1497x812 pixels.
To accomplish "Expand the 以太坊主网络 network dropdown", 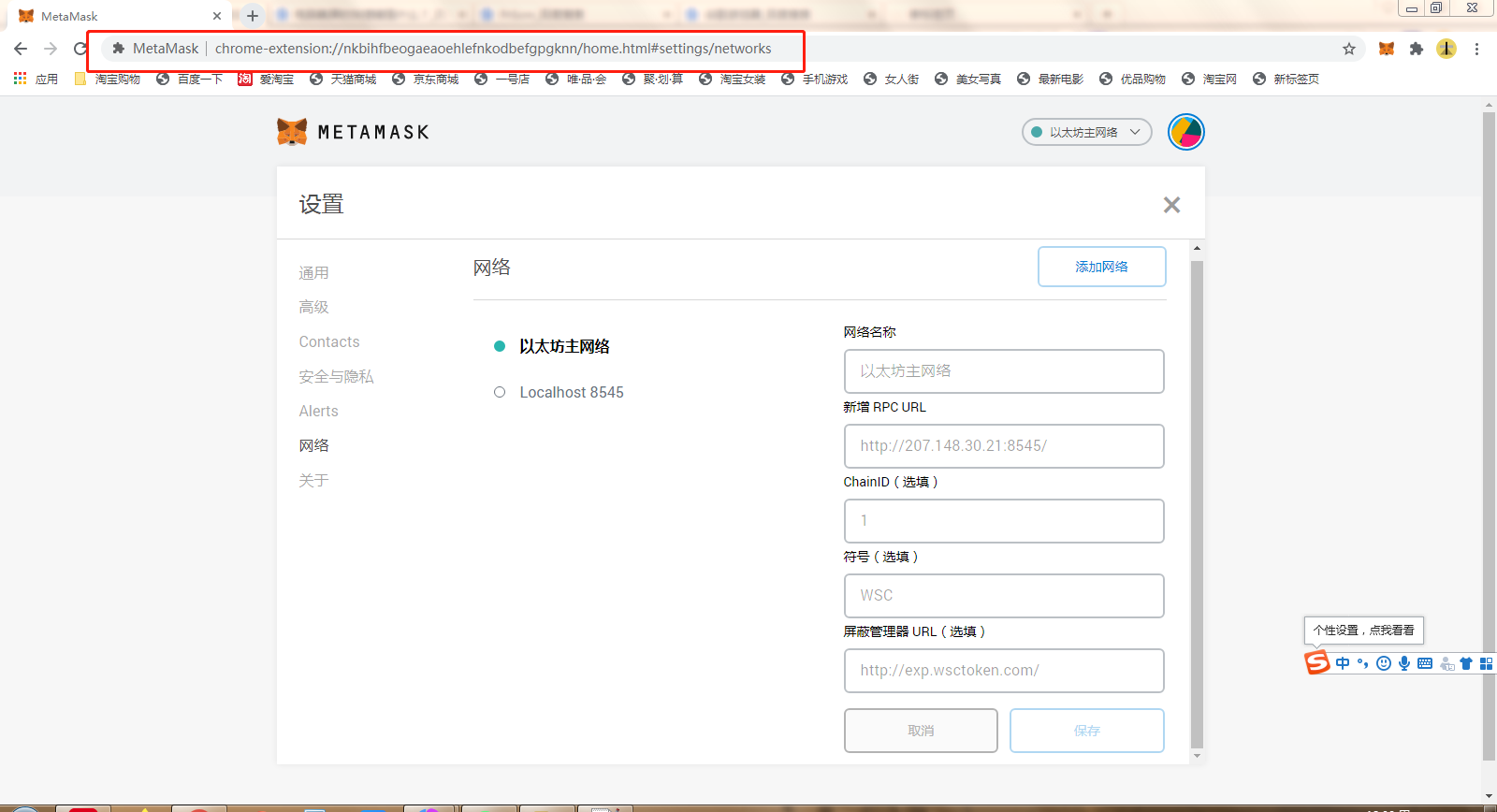I will [x=1086, y=132].
